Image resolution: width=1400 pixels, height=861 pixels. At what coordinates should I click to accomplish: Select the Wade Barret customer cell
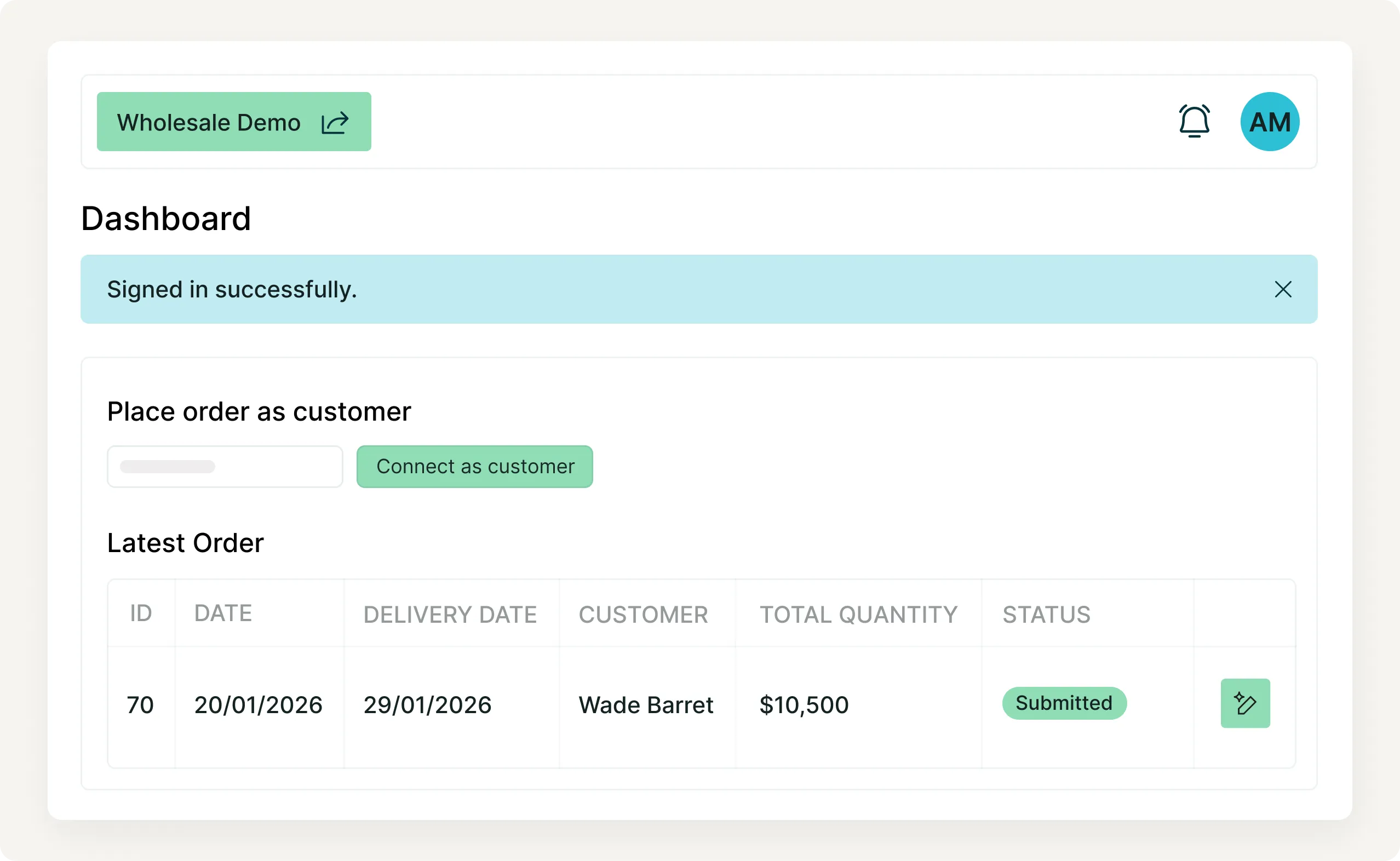click(x=646, y=705)
